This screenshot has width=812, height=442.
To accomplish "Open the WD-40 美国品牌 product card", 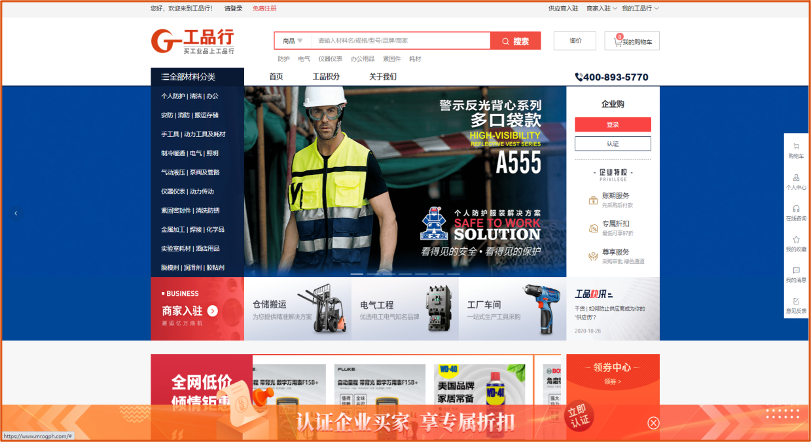I will pyautogui.click(x=481, y=385).
